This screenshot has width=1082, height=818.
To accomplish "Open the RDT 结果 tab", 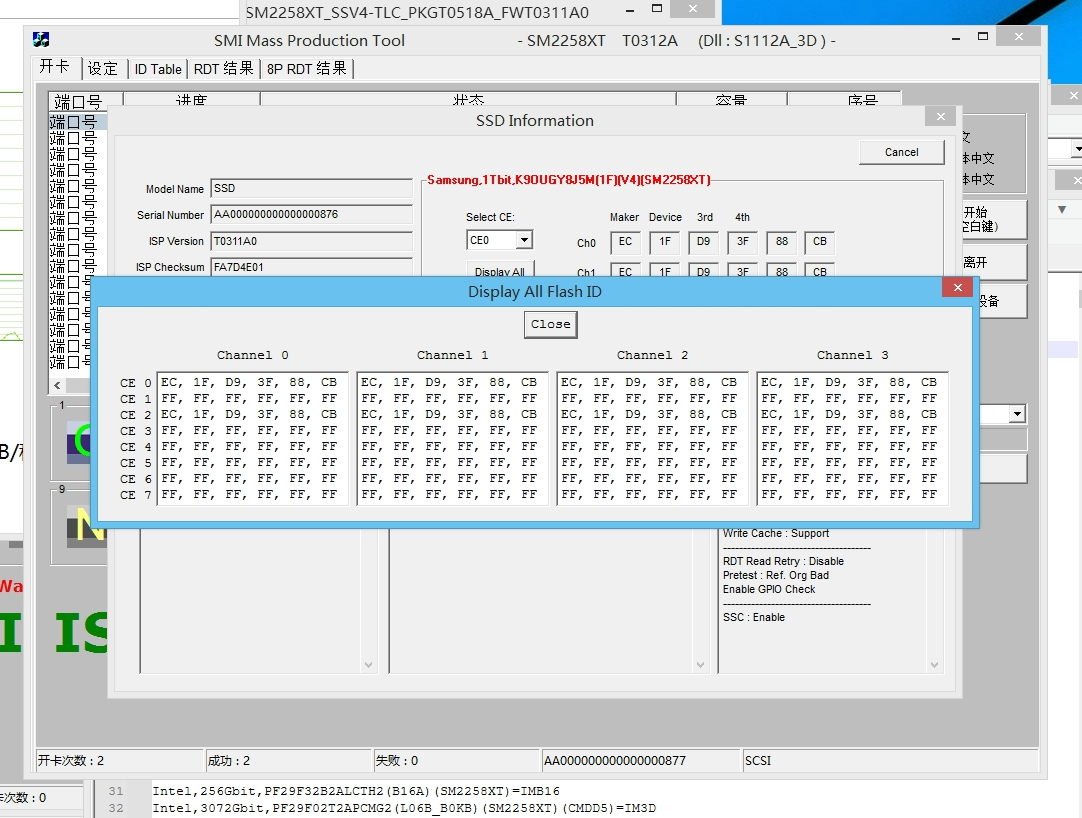I will (224, 69).
